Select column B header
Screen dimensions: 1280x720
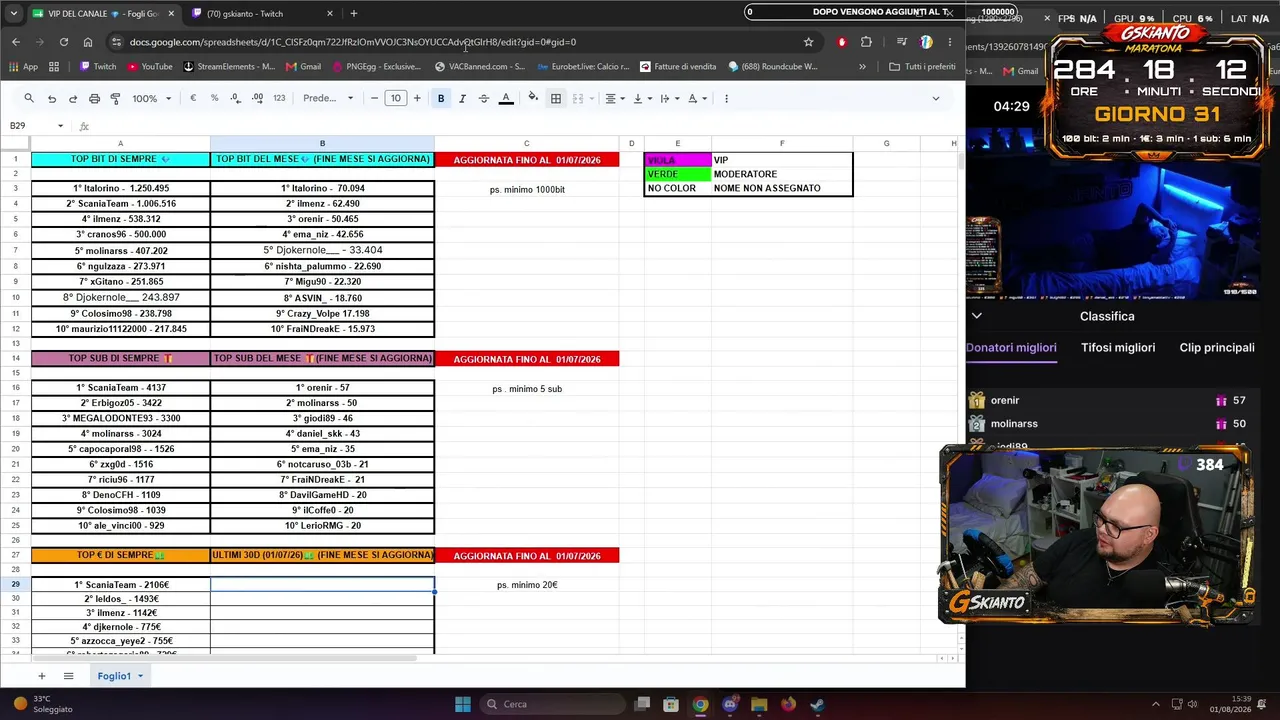point(322,143)
